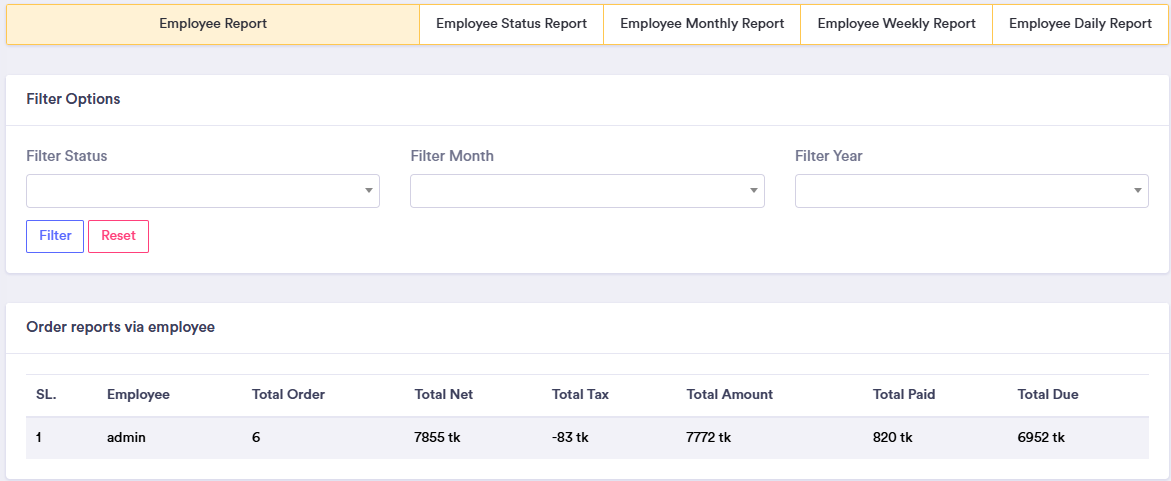Screen dimensions: 1171x481
Task: Click the Employee column header
Action: (x=138, y=395)
